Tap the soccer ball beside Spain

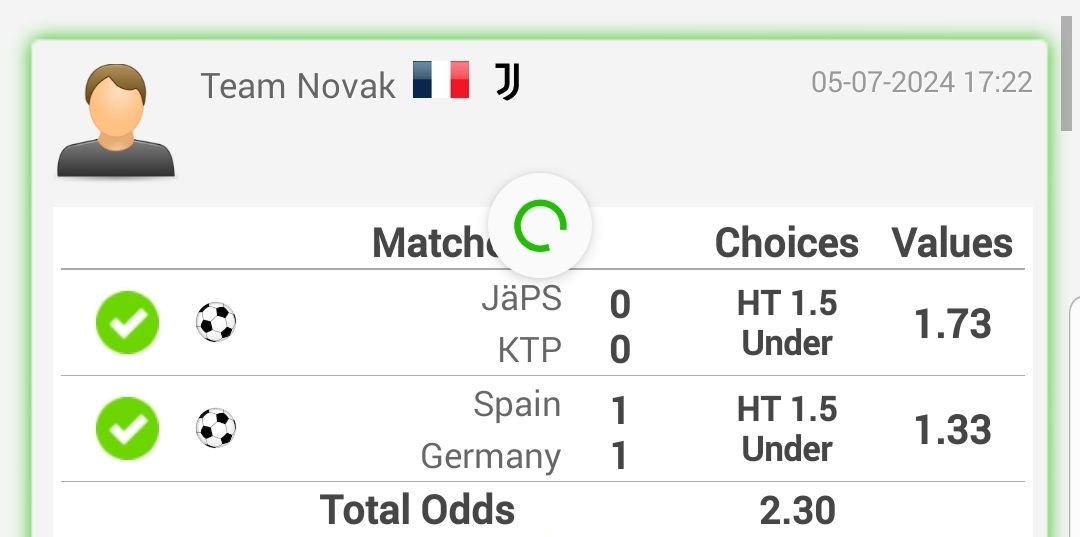(216, 428)
